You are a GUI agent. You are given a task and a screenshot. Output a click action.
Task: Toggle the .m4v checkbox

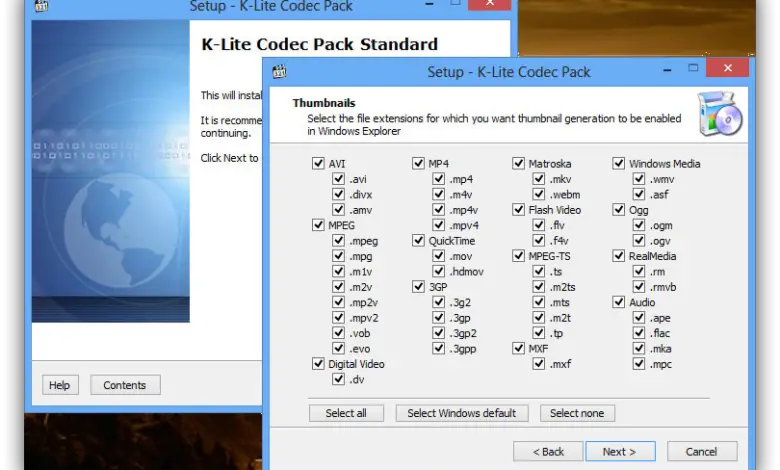[439, 194]
